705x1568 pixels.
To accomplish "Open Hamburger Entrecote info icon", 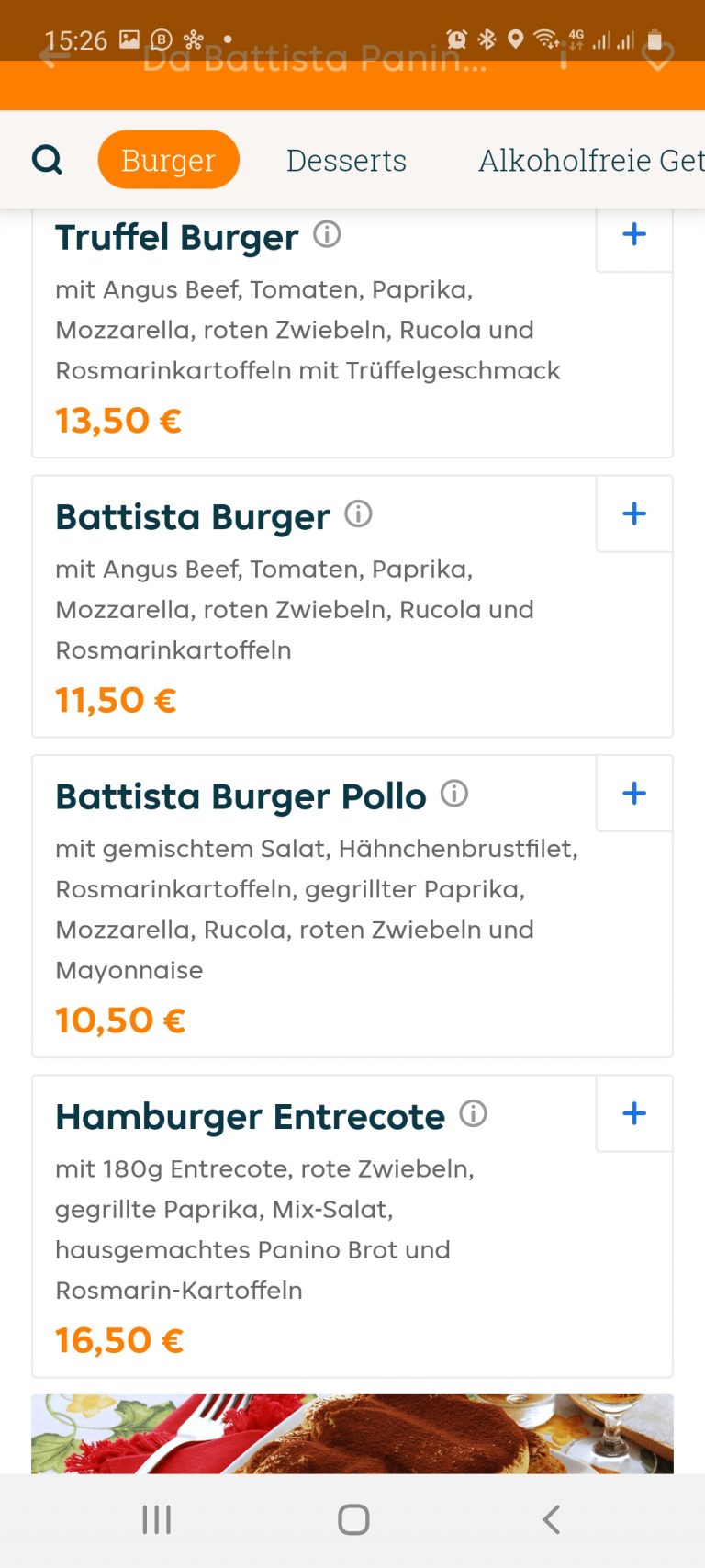I will (473, 1114).
